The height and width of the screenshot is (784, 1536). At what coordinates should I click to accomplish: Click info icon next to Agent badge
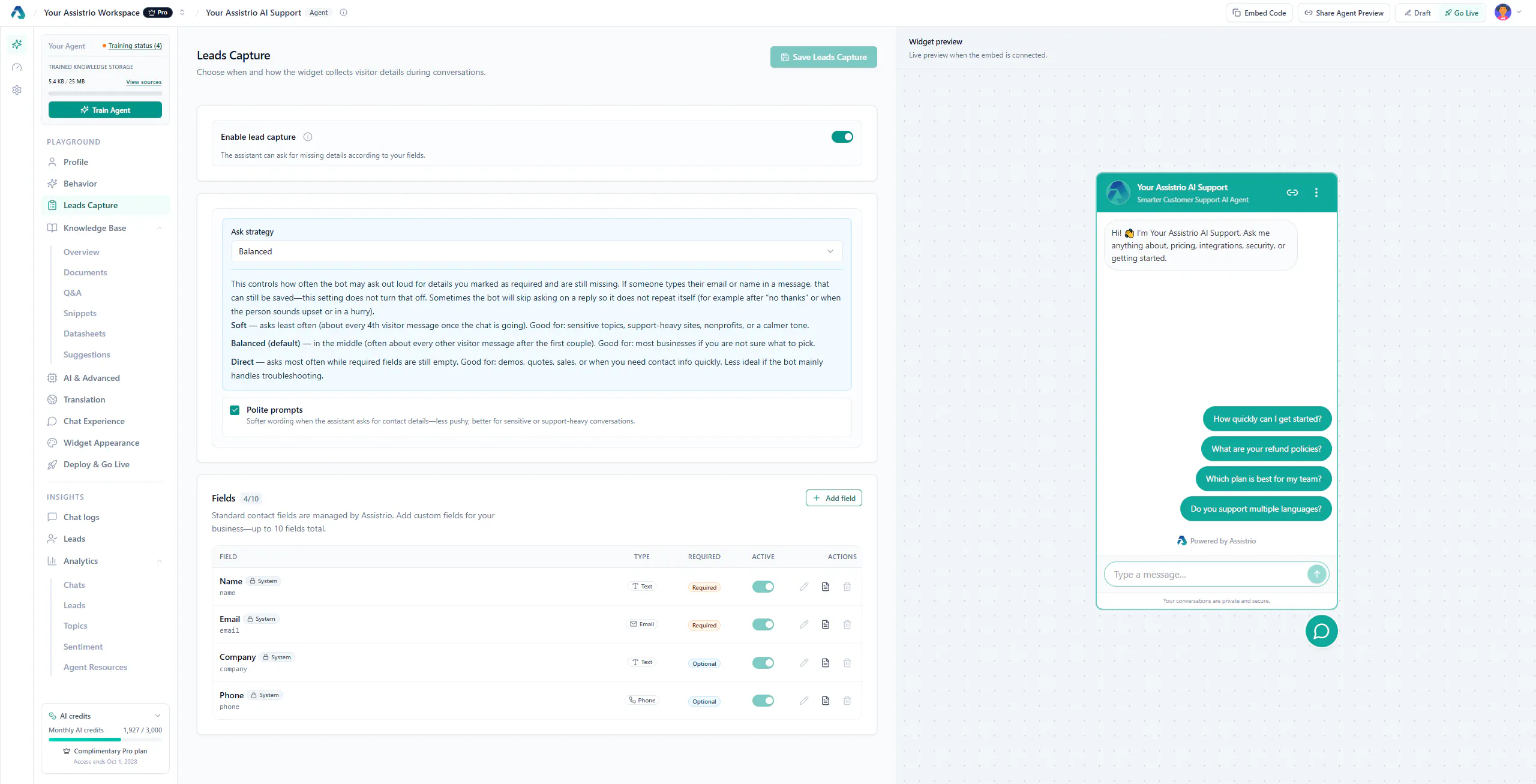click(343, 13)
